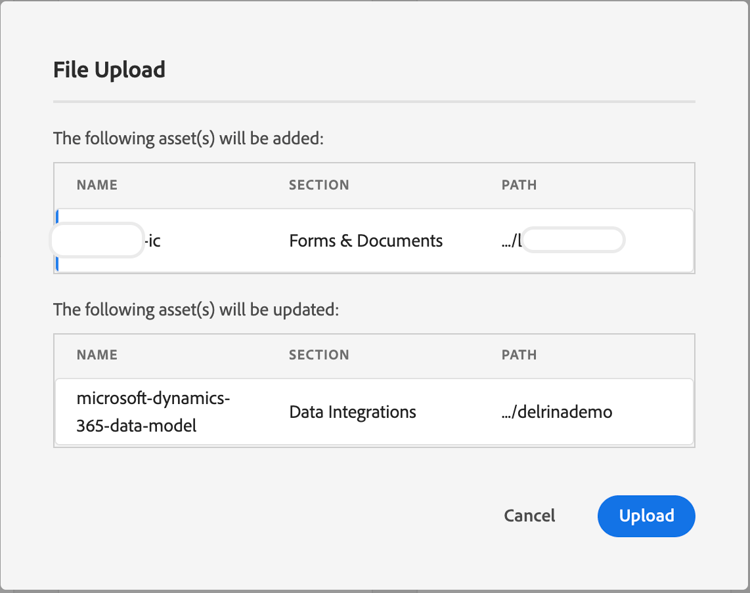Click the 'asset(s) will be updated' label
Viewport: 750px width, 593px height.
(x=196, y=310)
